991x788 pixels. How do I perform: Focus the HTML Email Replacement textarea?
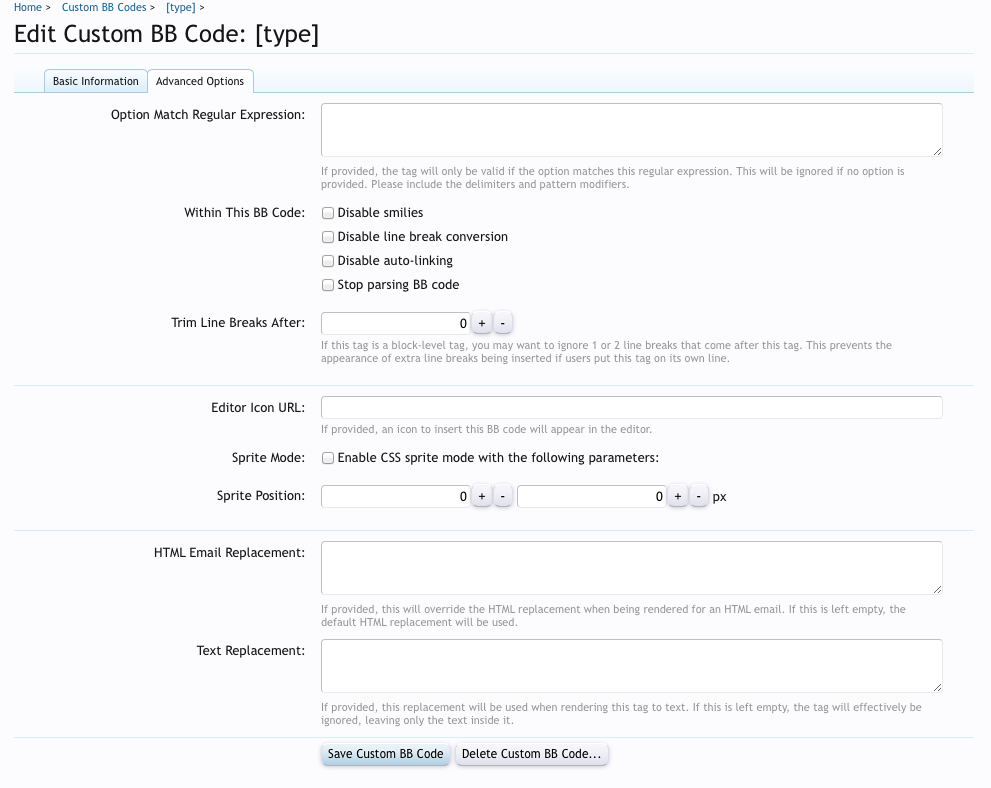tap(631, 568)
